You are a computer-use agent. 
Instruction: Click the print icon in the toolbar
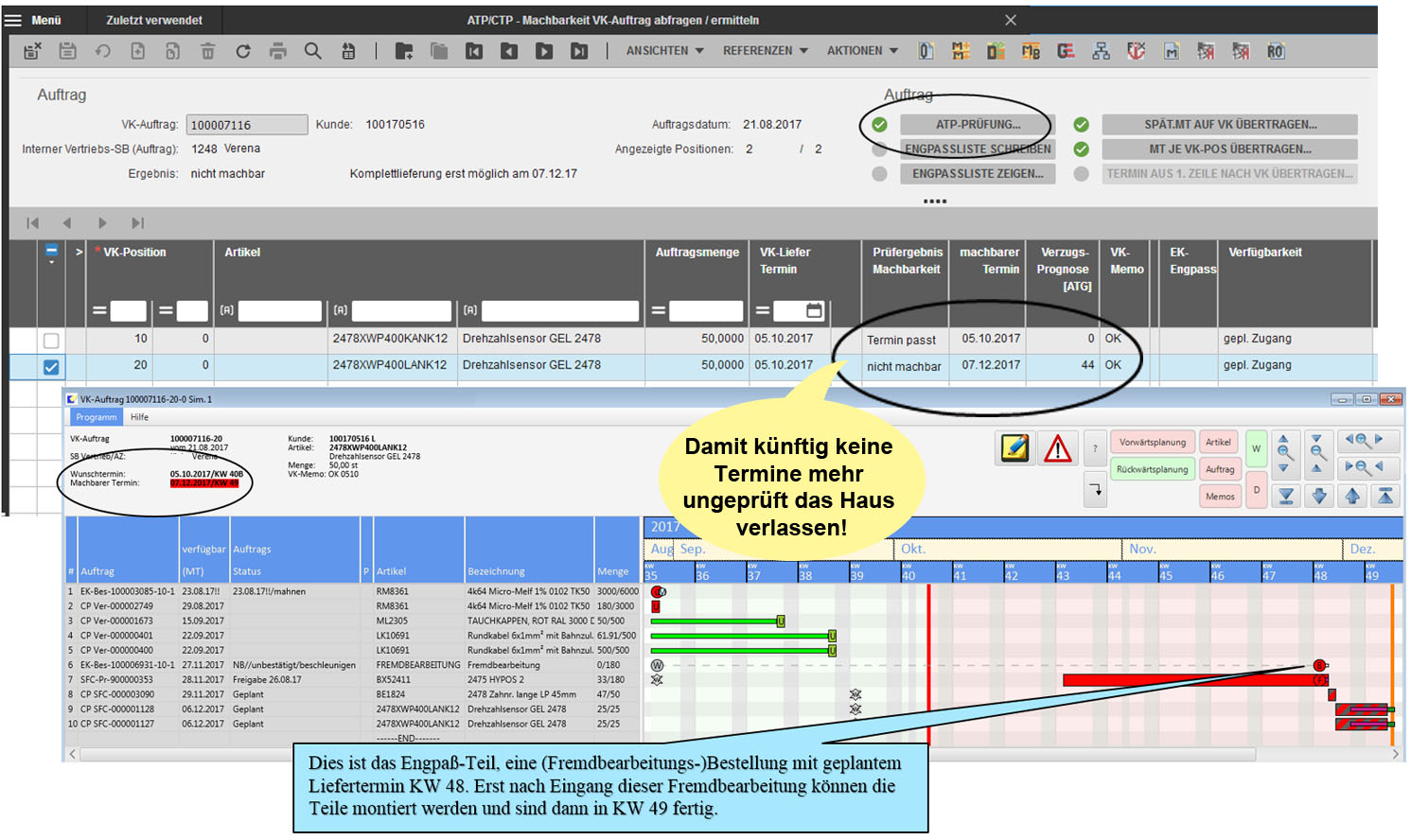[x=277, y=51]
